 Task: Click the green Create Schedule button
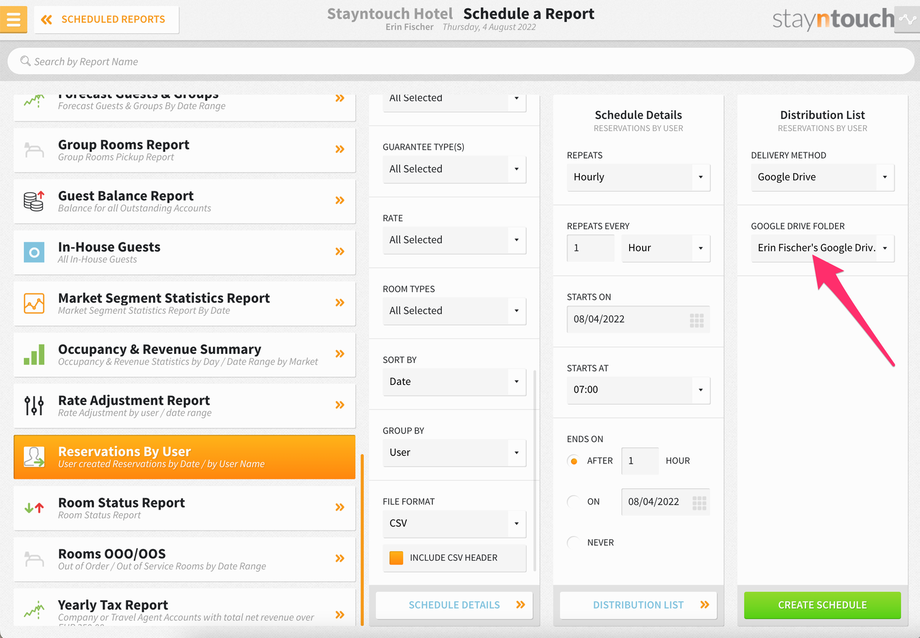click(823, 605)
